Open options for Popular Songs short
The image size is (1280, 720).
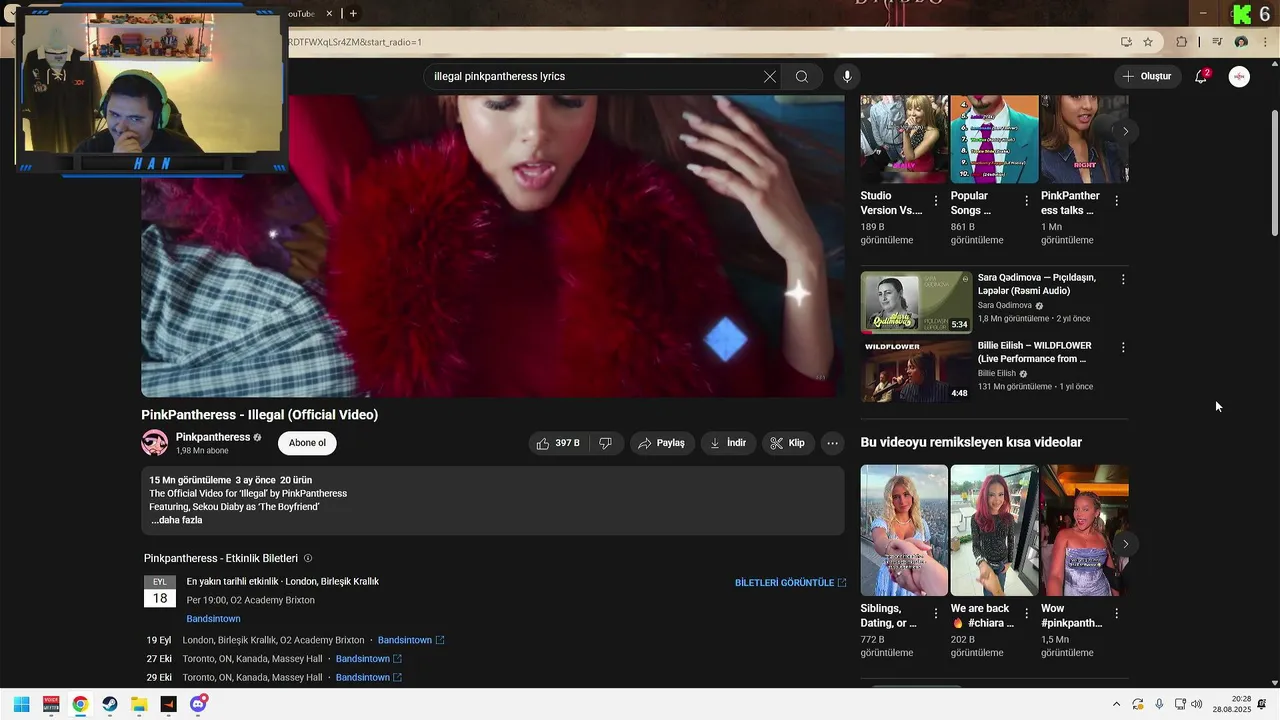(1026, 201)
